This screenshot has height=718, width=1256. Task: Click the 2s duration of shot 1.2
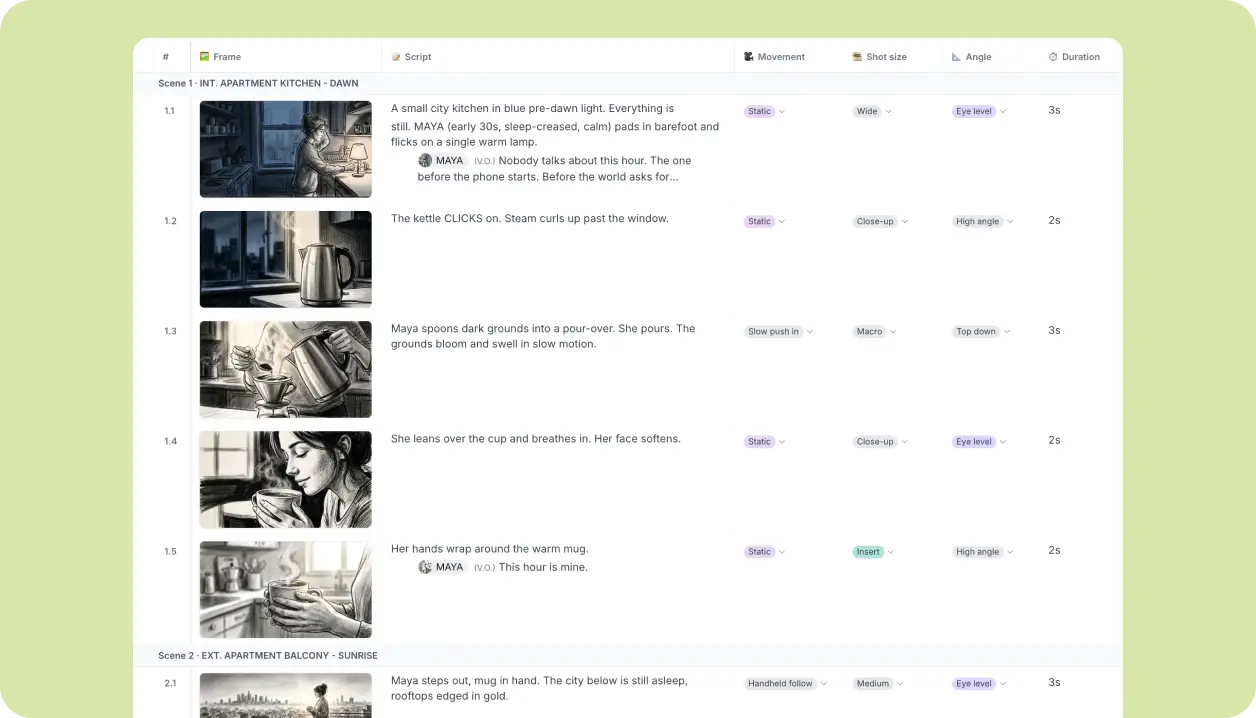1054,220
